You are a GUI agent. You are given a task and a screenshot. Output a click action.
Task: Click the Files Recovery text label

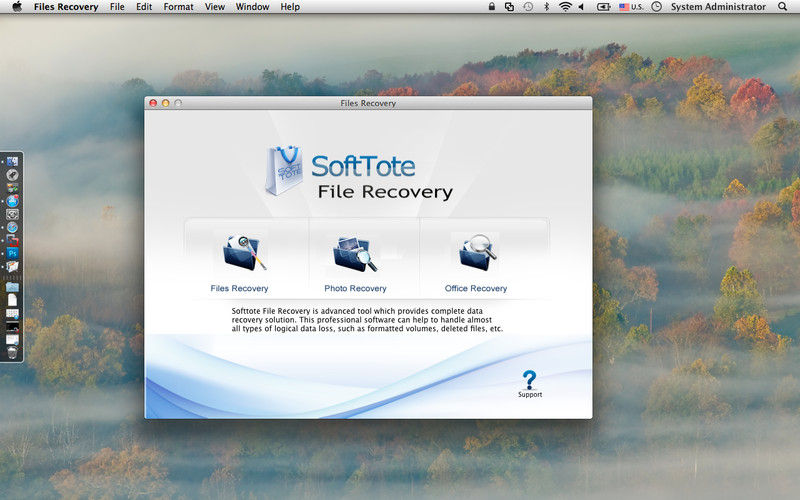tap(239, 288)
